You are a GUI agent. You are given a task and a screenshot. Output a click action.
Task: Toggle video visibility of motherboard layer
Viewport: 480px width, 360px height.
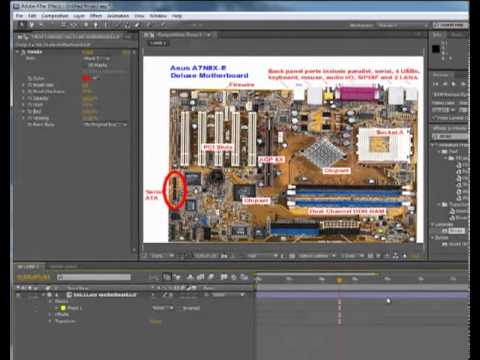(x=19, y=295)
